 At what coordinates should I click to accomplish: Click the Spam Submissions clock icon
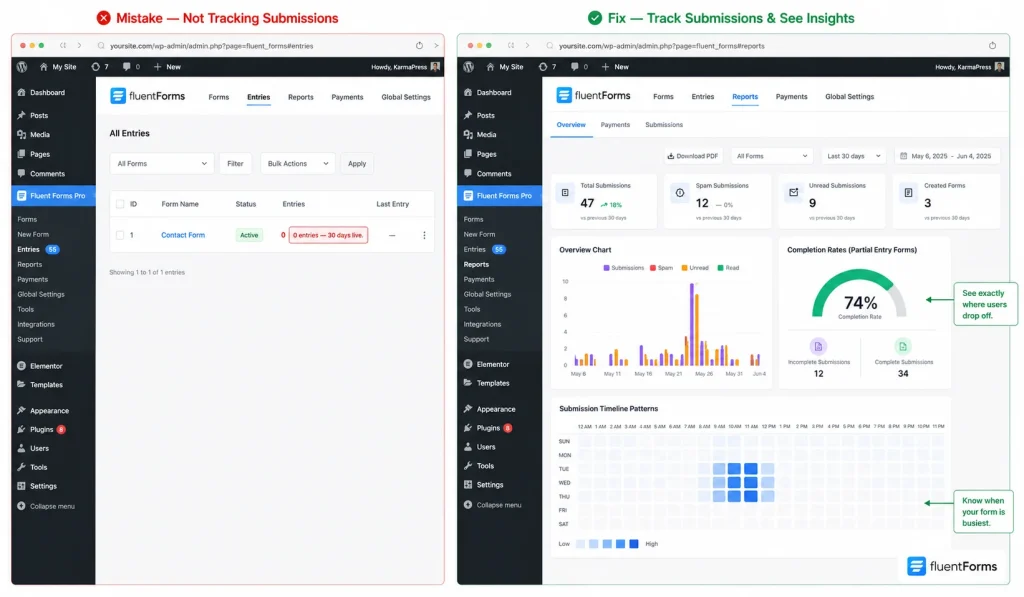click(680, 193)
